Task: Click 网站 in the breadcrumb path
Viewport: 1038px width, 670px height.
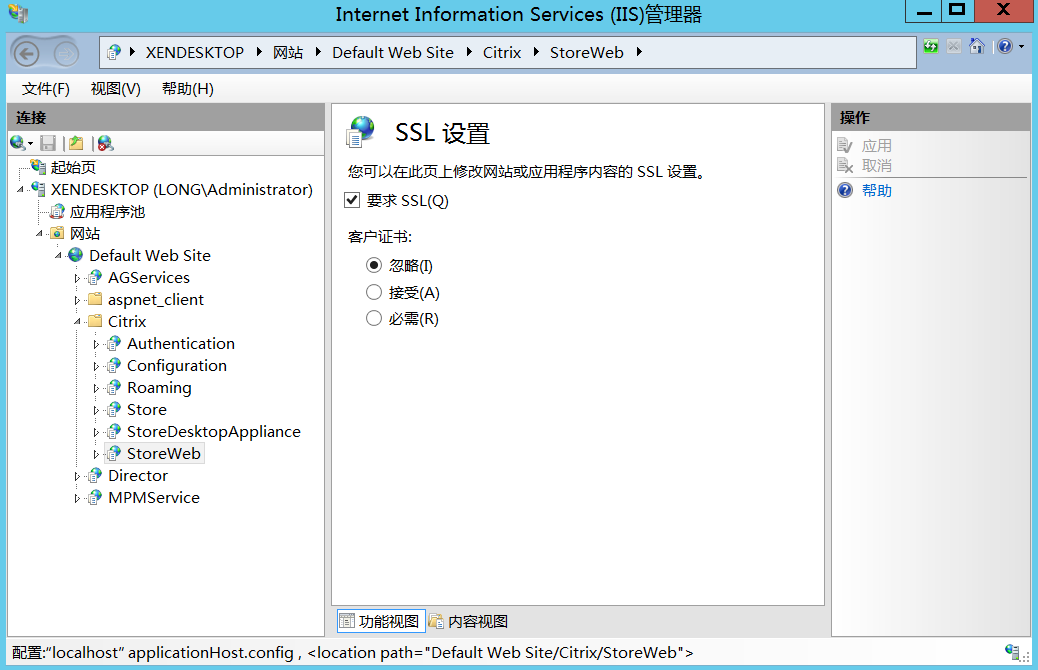Action: tap(288, 52)
